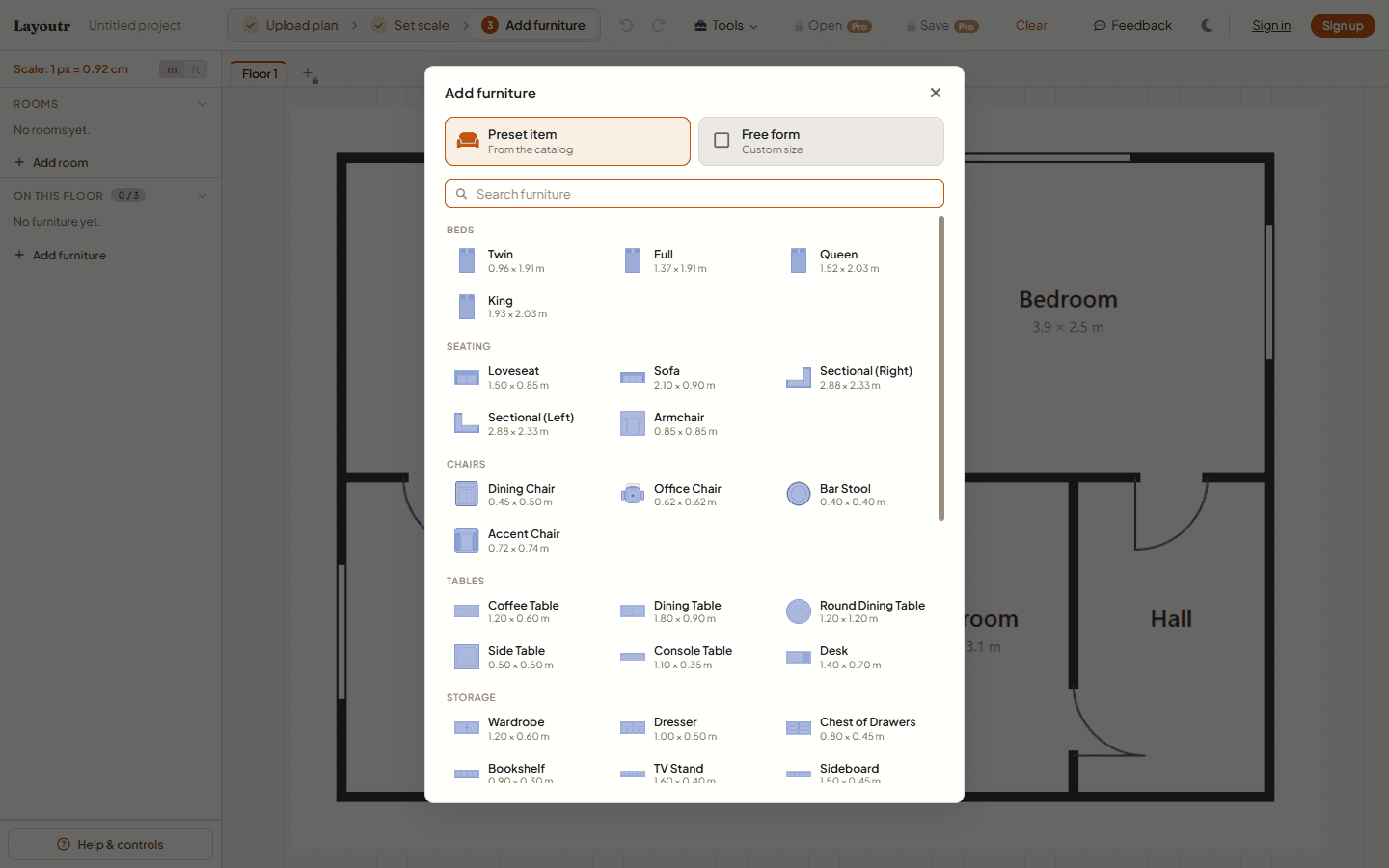Pick the Bar Stool icon
This screenshot has height=868, width=1389.
click(x=799, y=494)
